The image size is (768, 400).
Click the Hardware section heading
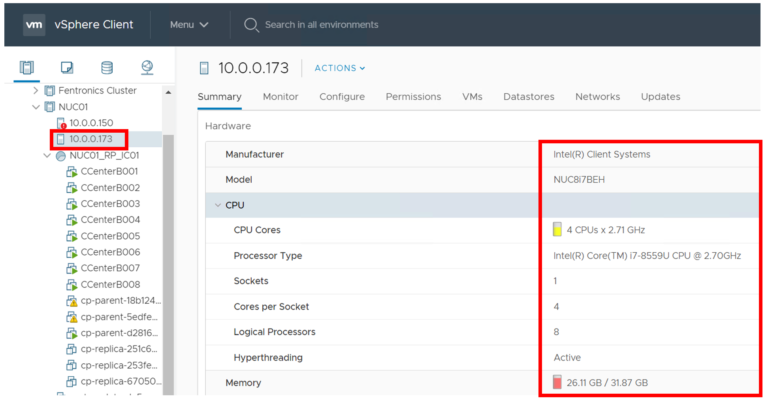tap(228, 126)
